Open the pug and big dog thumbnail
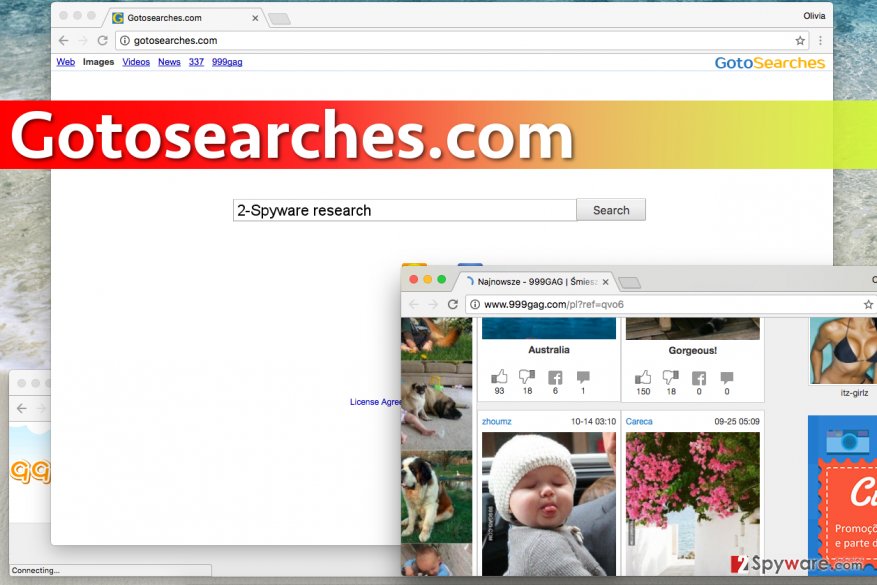This screenshot has height=585, width=877. point(436,405)
